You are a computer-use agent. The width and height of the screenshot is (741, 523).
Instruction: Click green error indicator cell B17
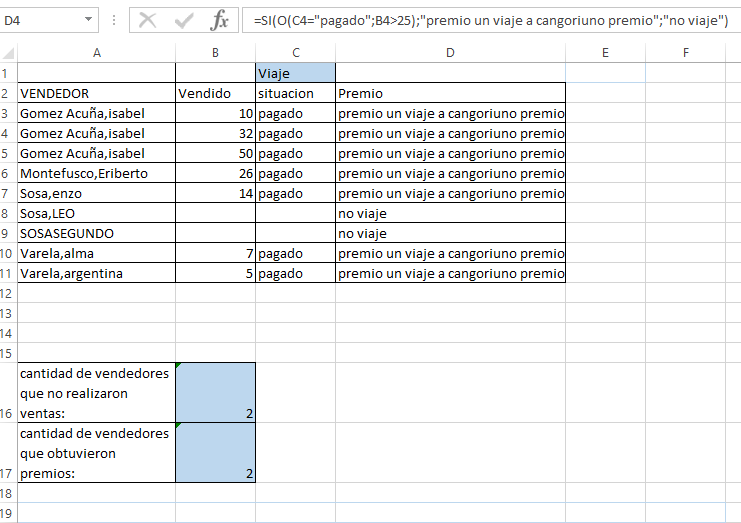215,452
